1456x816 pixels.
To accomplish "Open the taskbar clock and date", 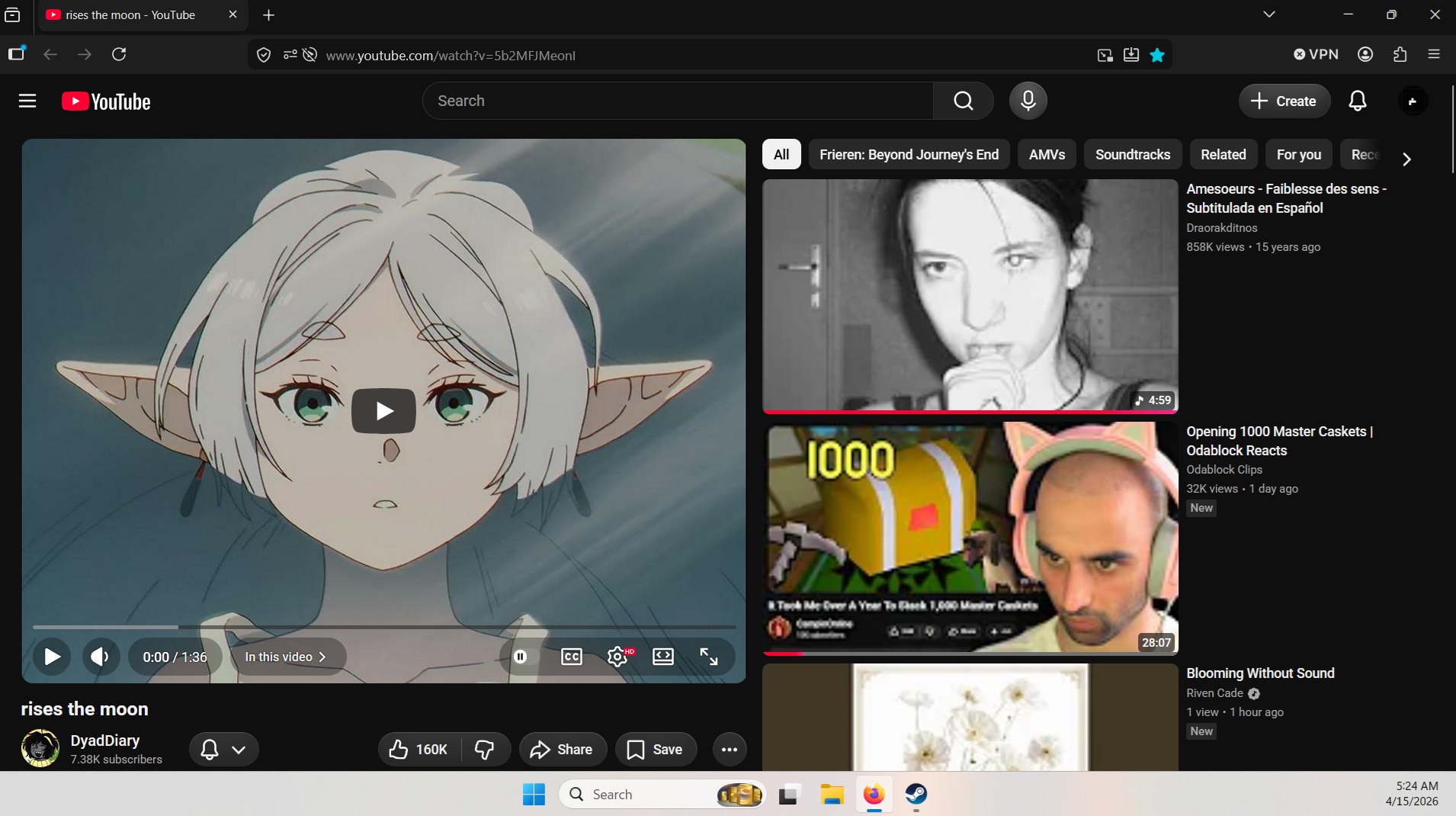I will point(1412,794).
